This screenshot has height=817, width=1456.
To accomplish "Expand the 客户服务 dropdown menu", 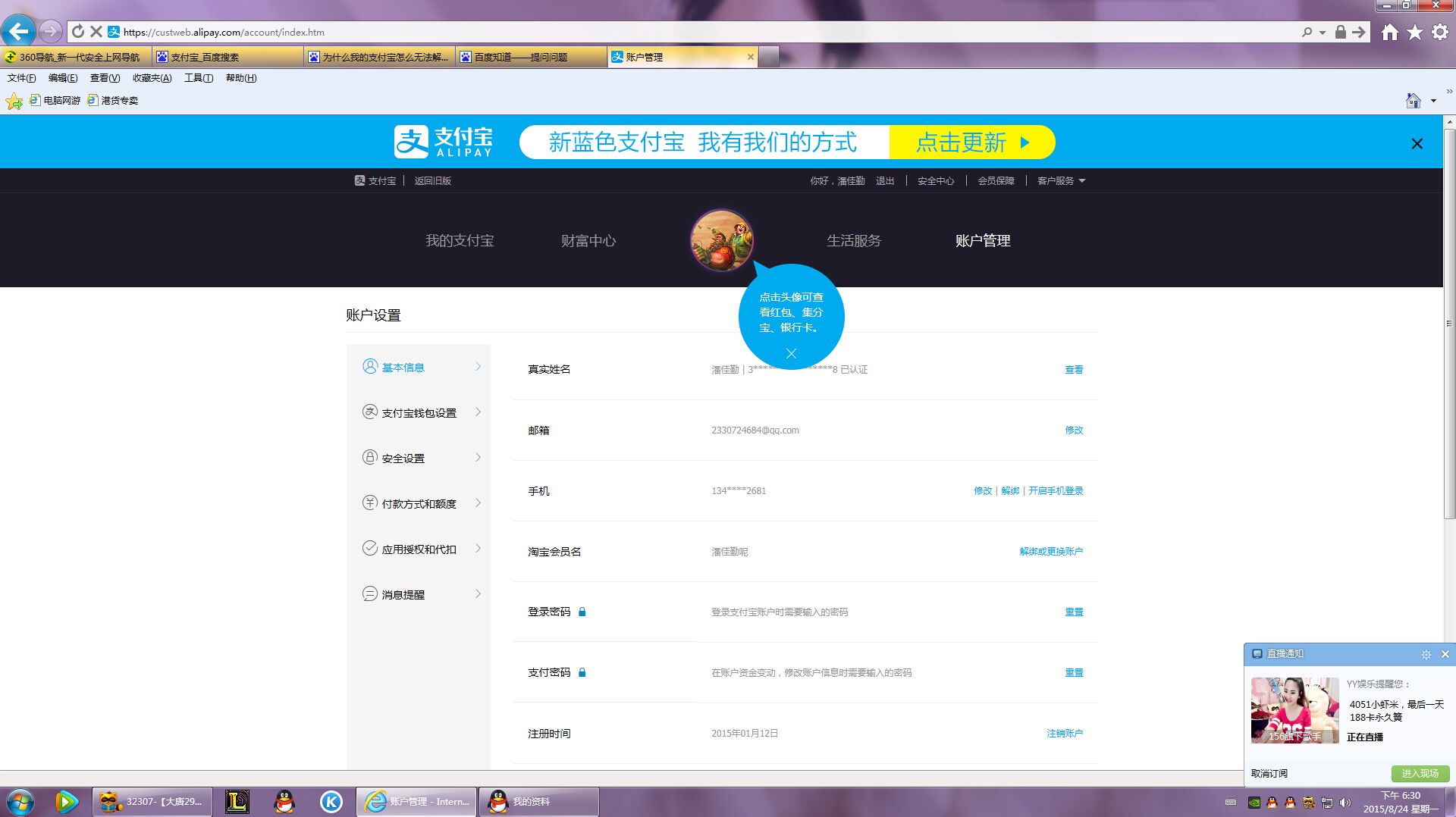I will (1061, 181).
